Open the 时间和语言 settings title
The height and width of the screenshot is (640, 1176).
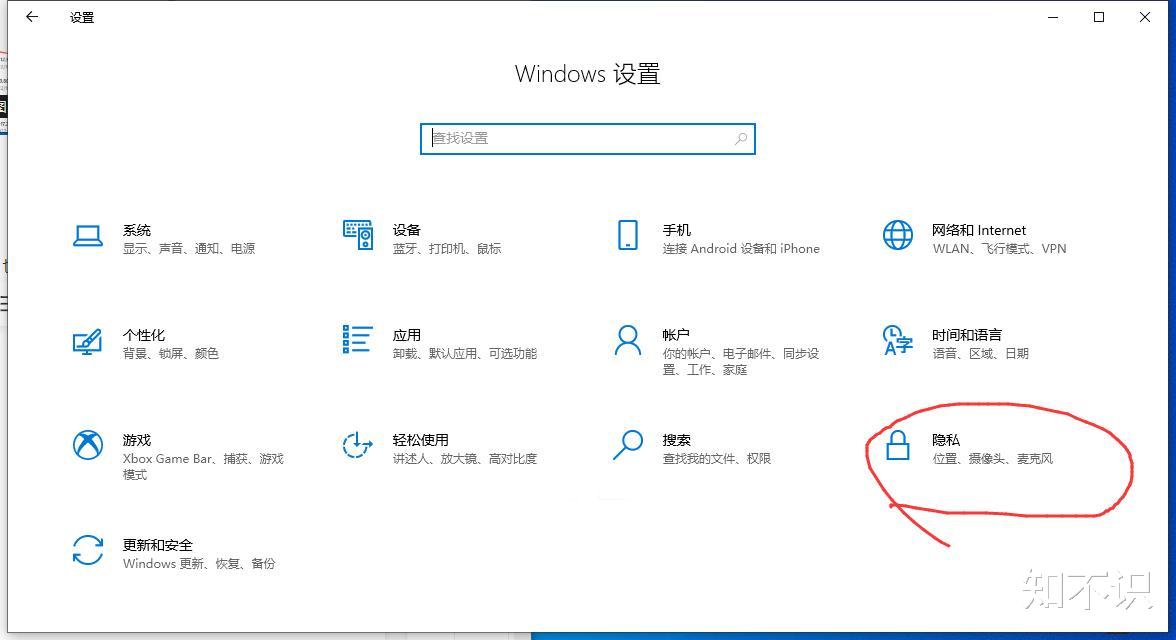(967, 335)
